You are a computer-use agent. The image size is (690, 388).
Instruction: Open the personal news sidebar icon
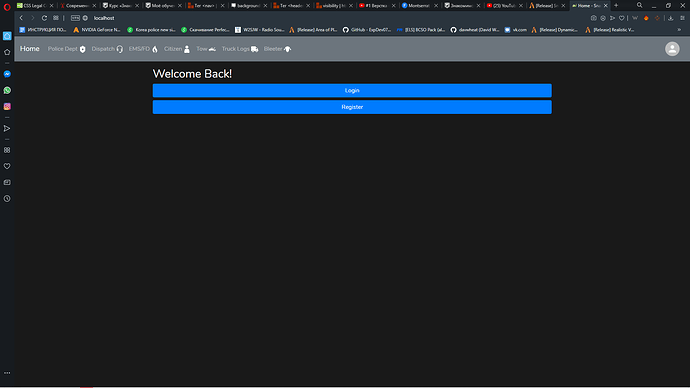point(7,182)
